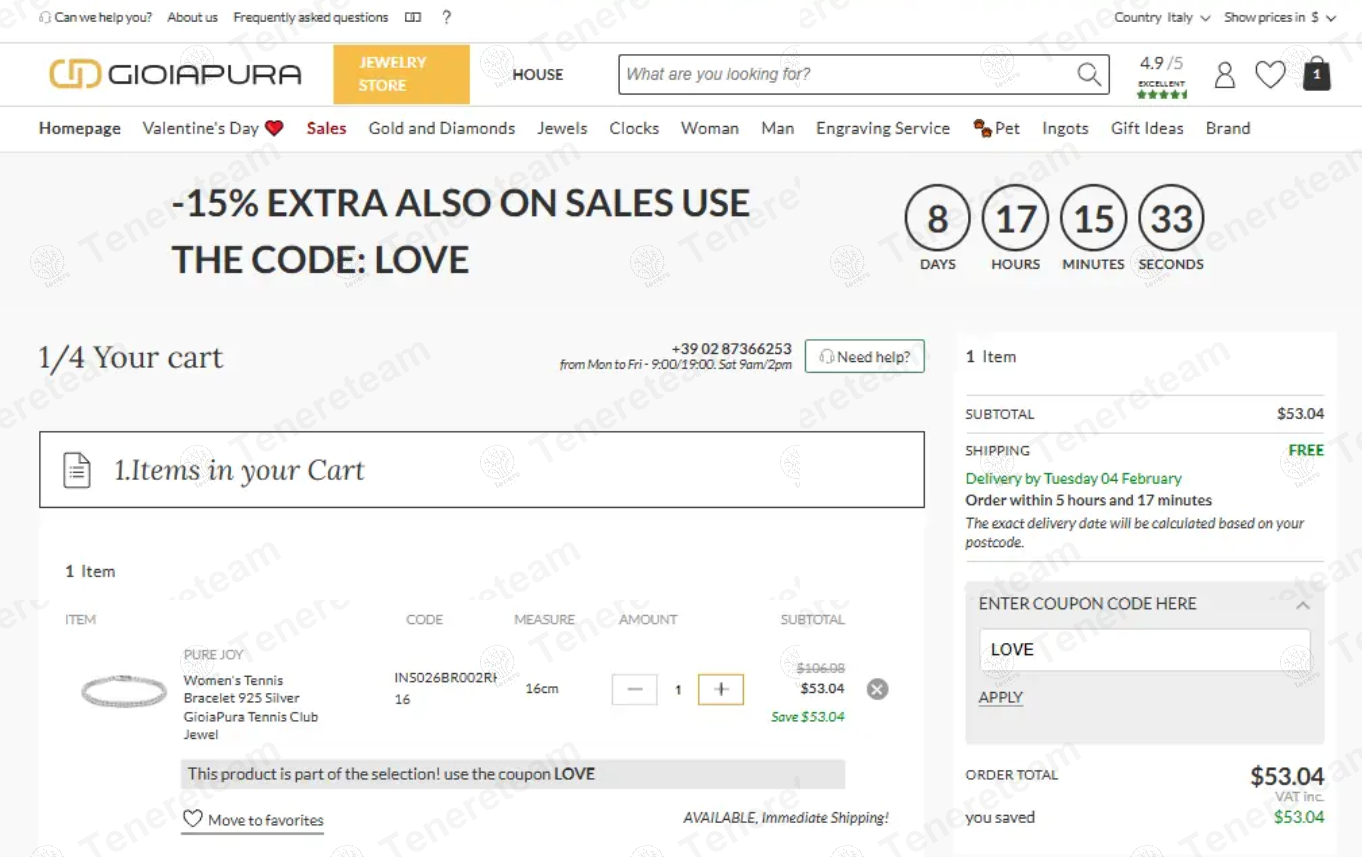1362x857 pixels.
Task: Click the Need help? button
Action: click(865, 357)
